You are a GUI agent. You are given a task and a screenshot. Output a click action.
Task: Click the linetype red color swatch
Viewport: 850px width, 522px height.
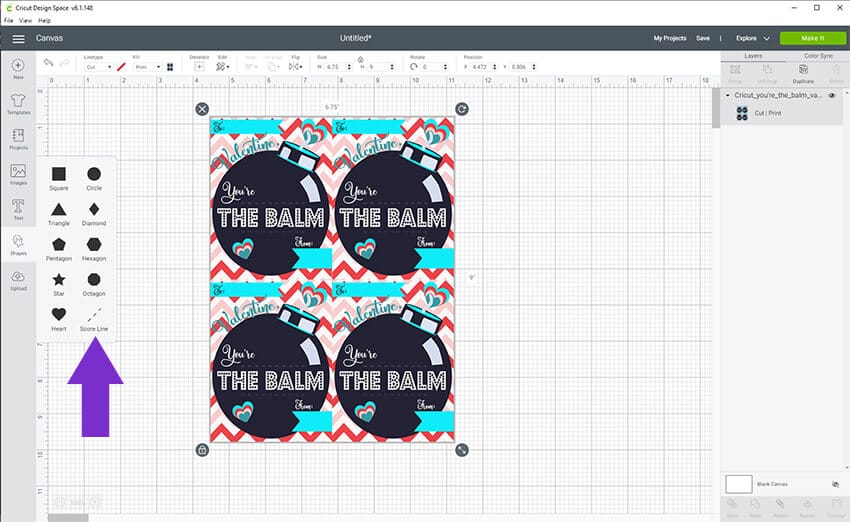(121, 67)
